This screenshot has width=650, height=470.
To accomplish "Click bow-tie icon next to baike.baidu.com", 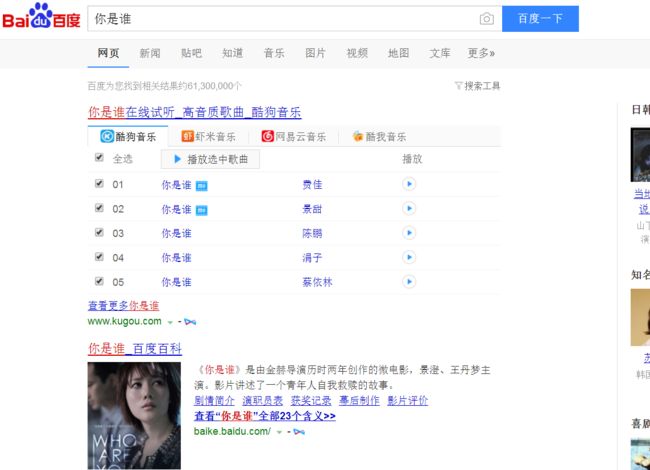I will (x=299, y=432).
